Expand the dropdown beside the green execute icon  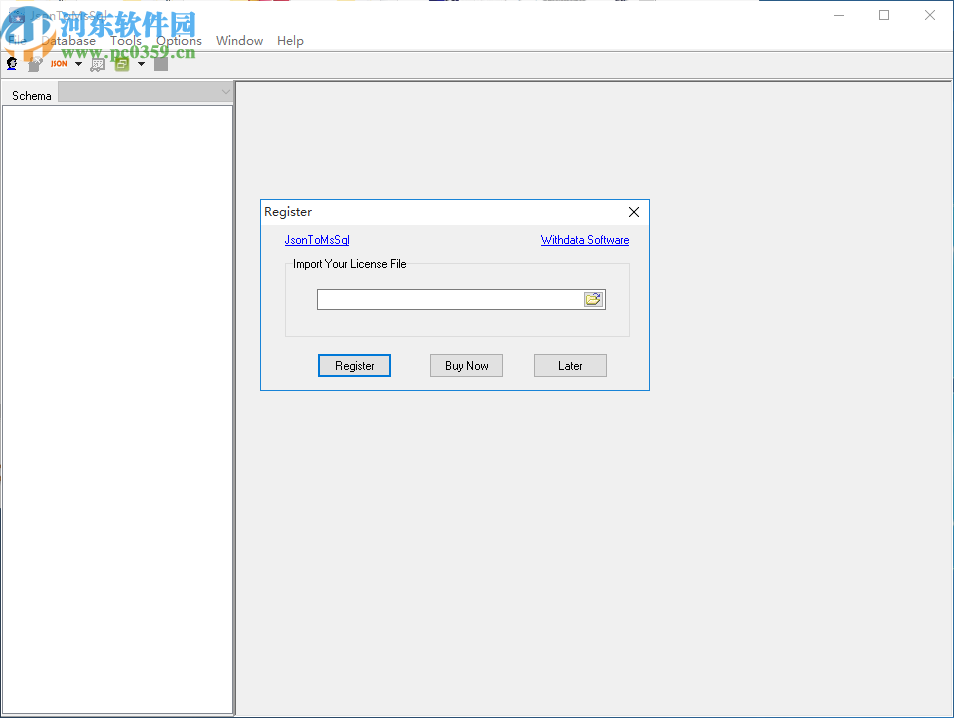click(x=141, y=63)
